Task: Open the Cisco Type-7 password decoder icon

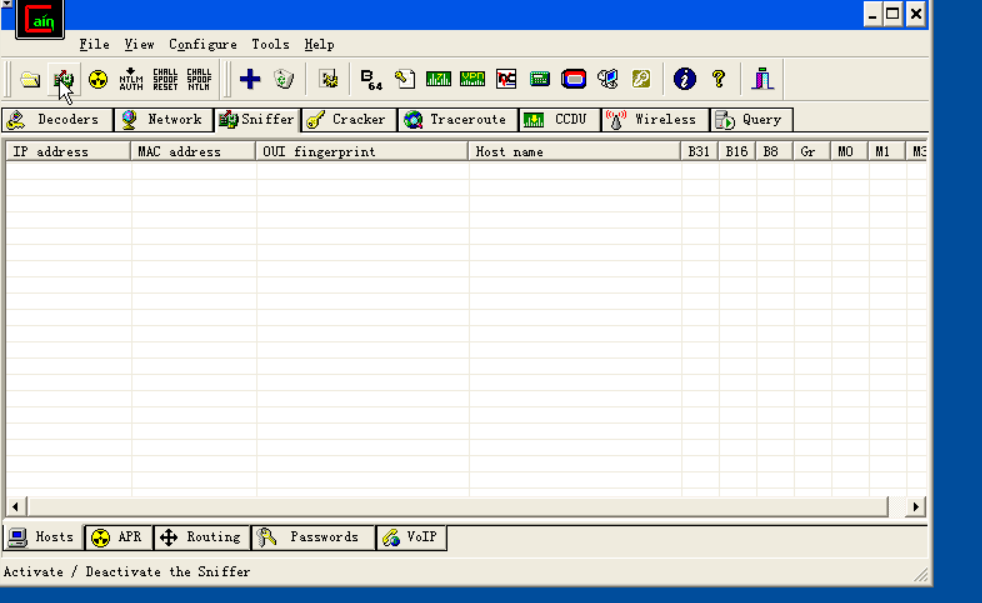Action: (438, 79)
